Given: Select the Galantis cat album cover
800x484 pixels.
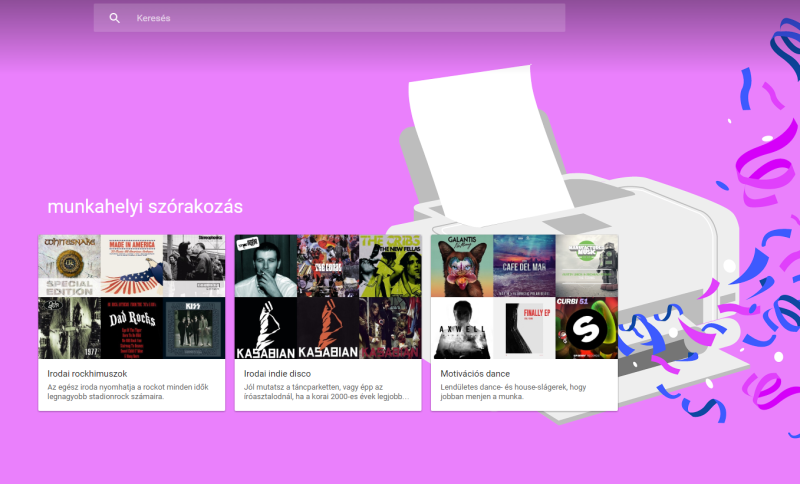Looking at the screenshot, I should coord(462,266).
